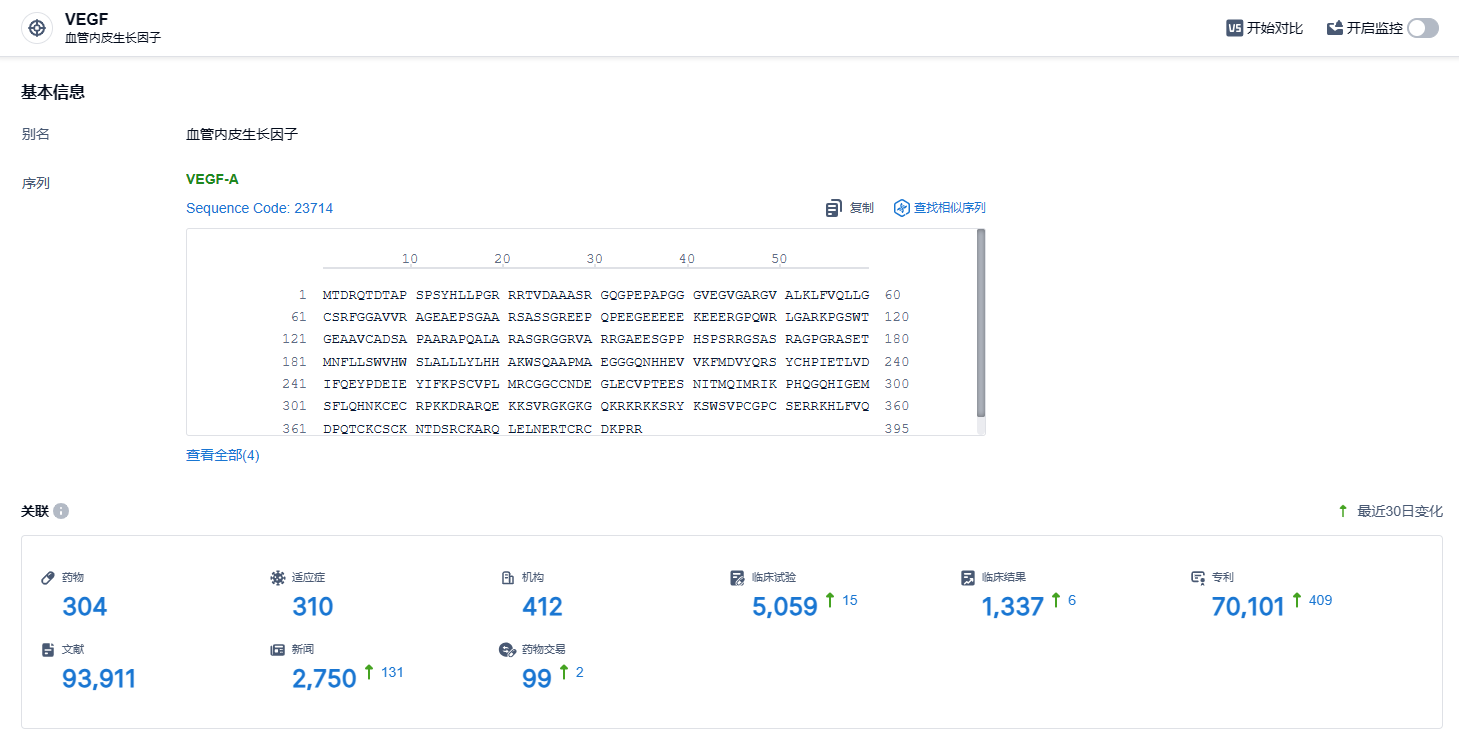Click 开始对比 to start comparison
1459x738 pixels.
tap(1275, 28)
